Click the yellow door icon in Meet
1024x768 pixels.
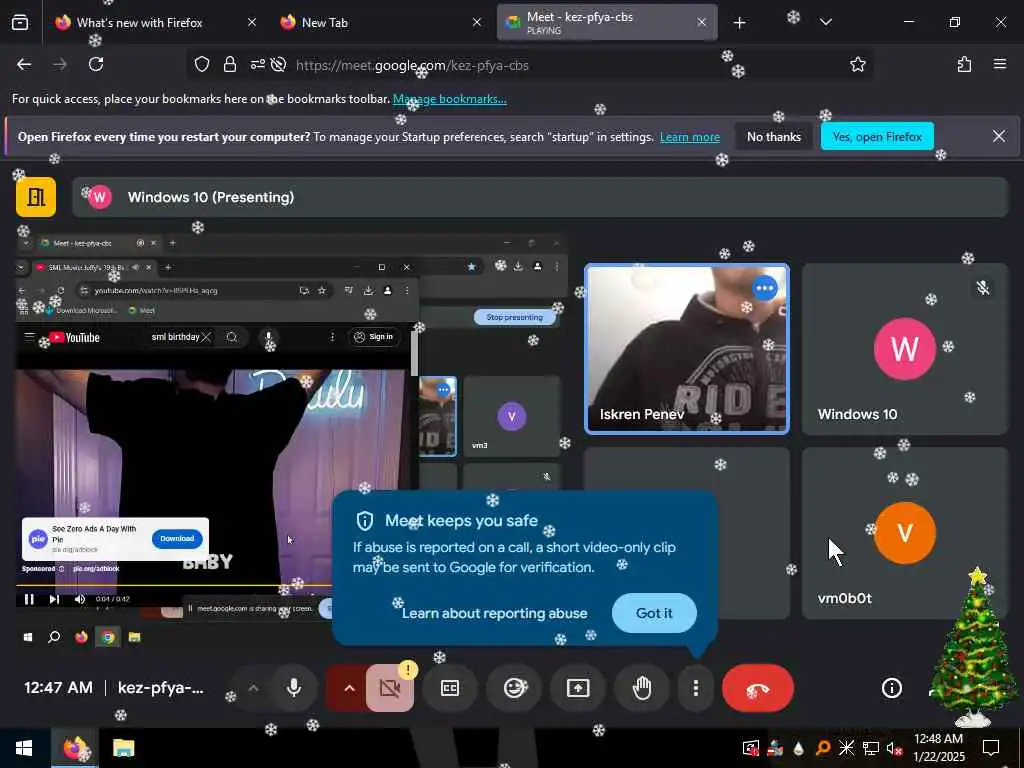(x=36, y=197)
